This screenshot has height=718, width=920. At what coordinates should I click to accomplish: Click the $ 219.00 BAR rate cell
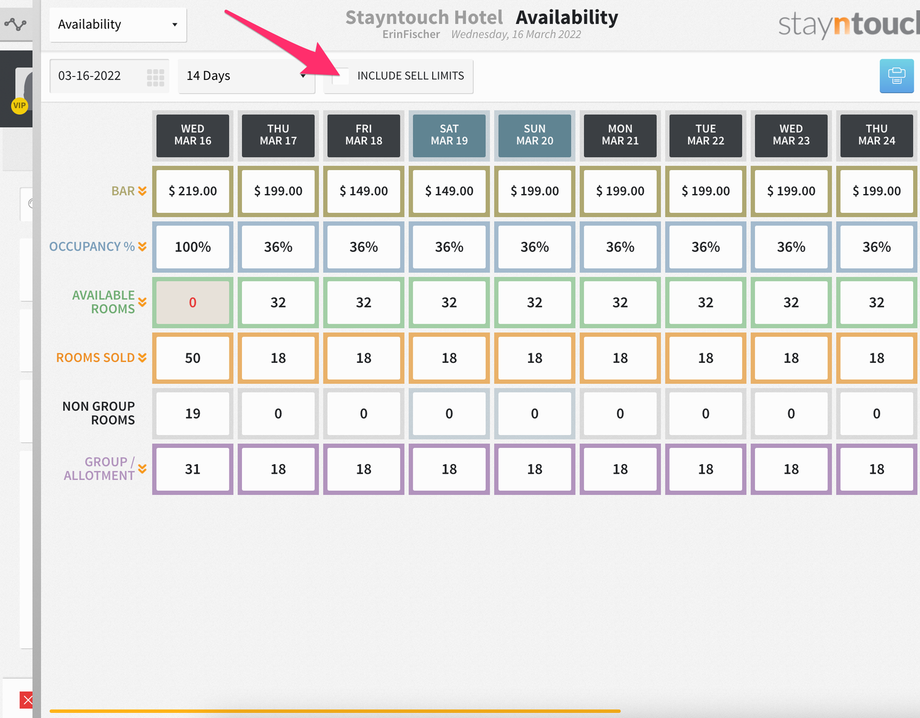tap(192, 191)
